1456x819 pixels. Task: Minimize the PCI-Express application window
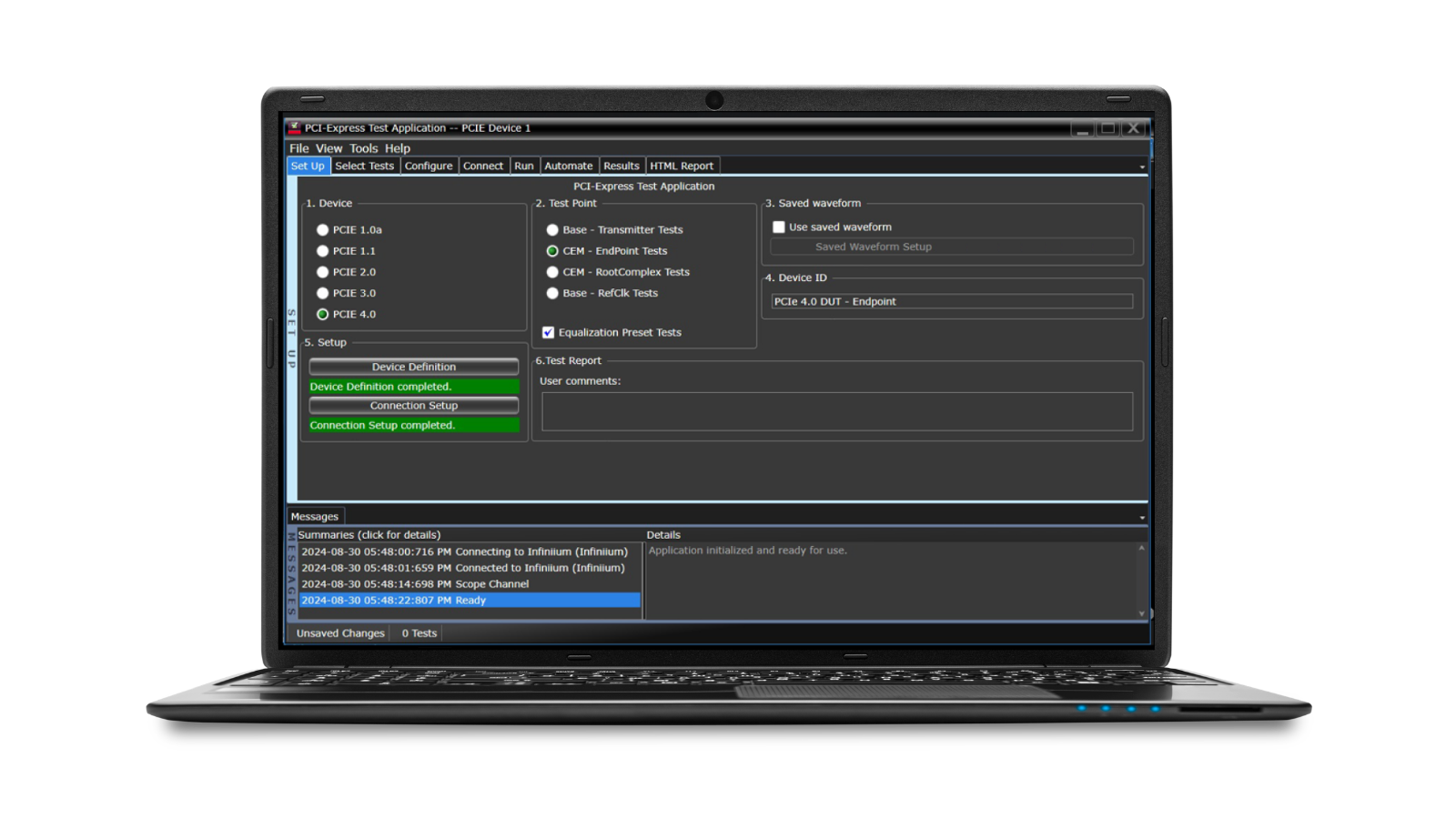[x=1082, y=129]
